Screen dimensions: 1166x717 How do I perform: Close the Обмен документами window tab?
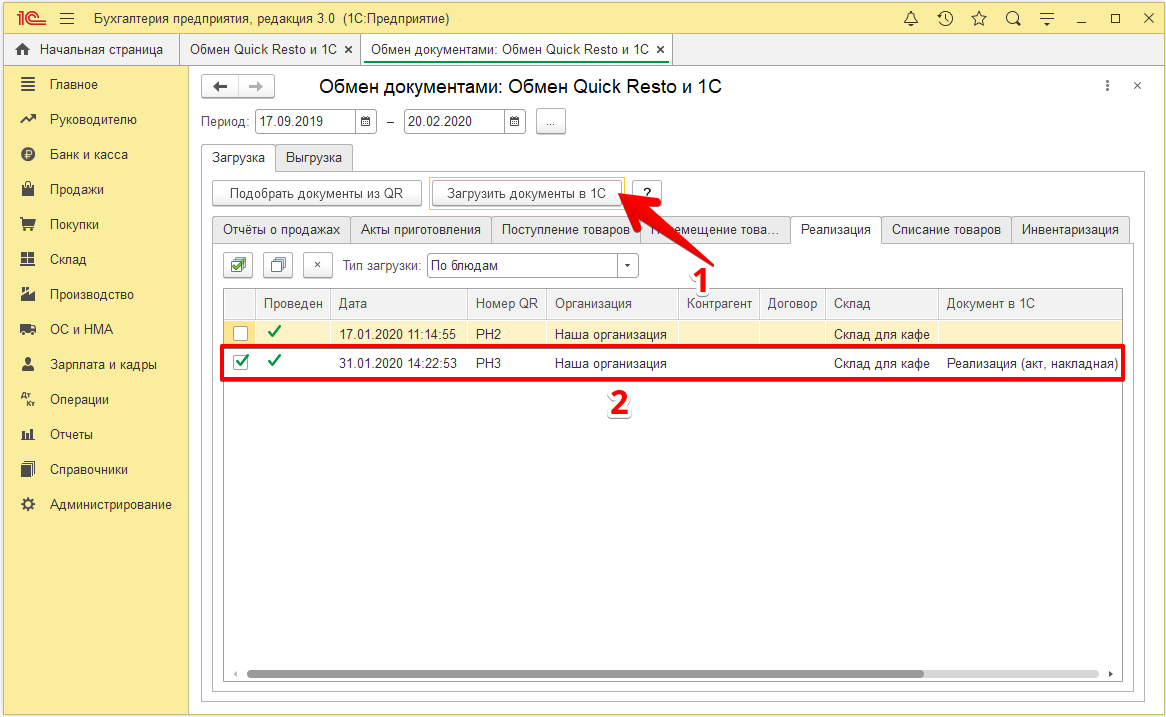[660, 50]
